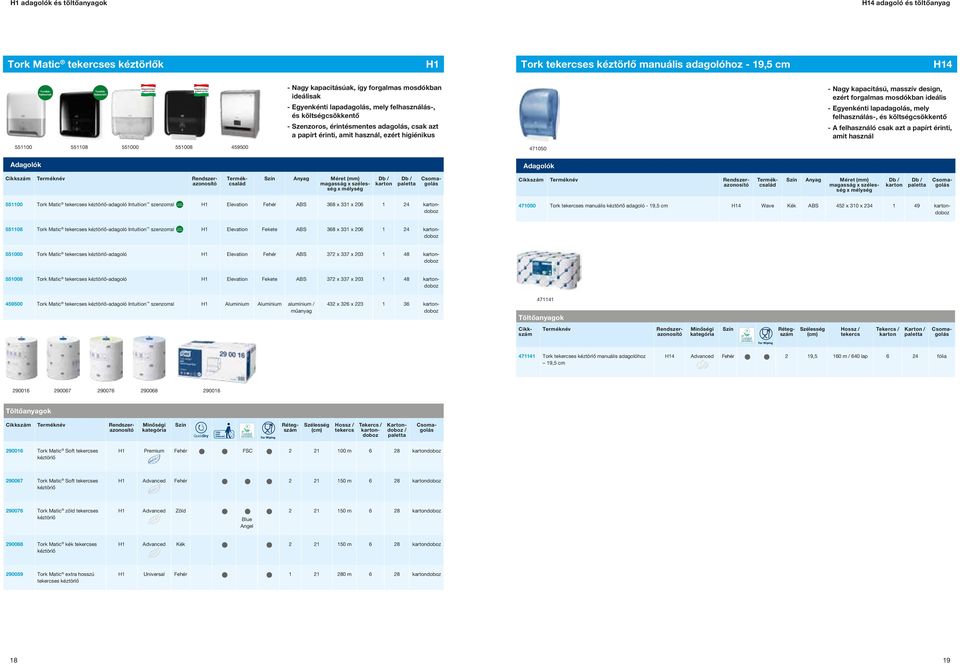Follow article number 290076 in the refills table
This screenshot has height=664, width=960.
[14, 511]
